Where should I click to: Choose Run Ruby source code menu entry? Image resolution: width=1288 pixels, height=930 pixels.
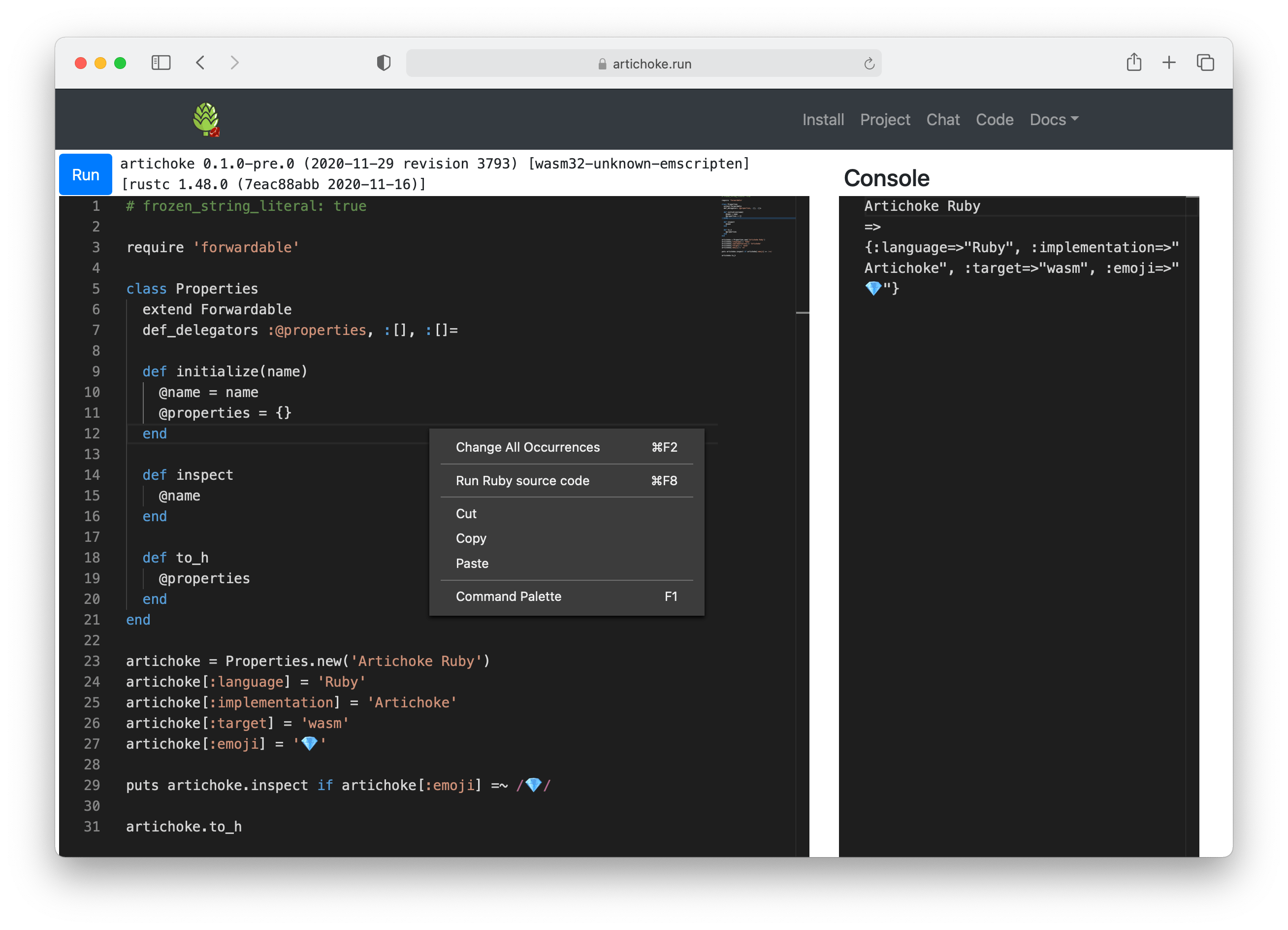[522, 481]
